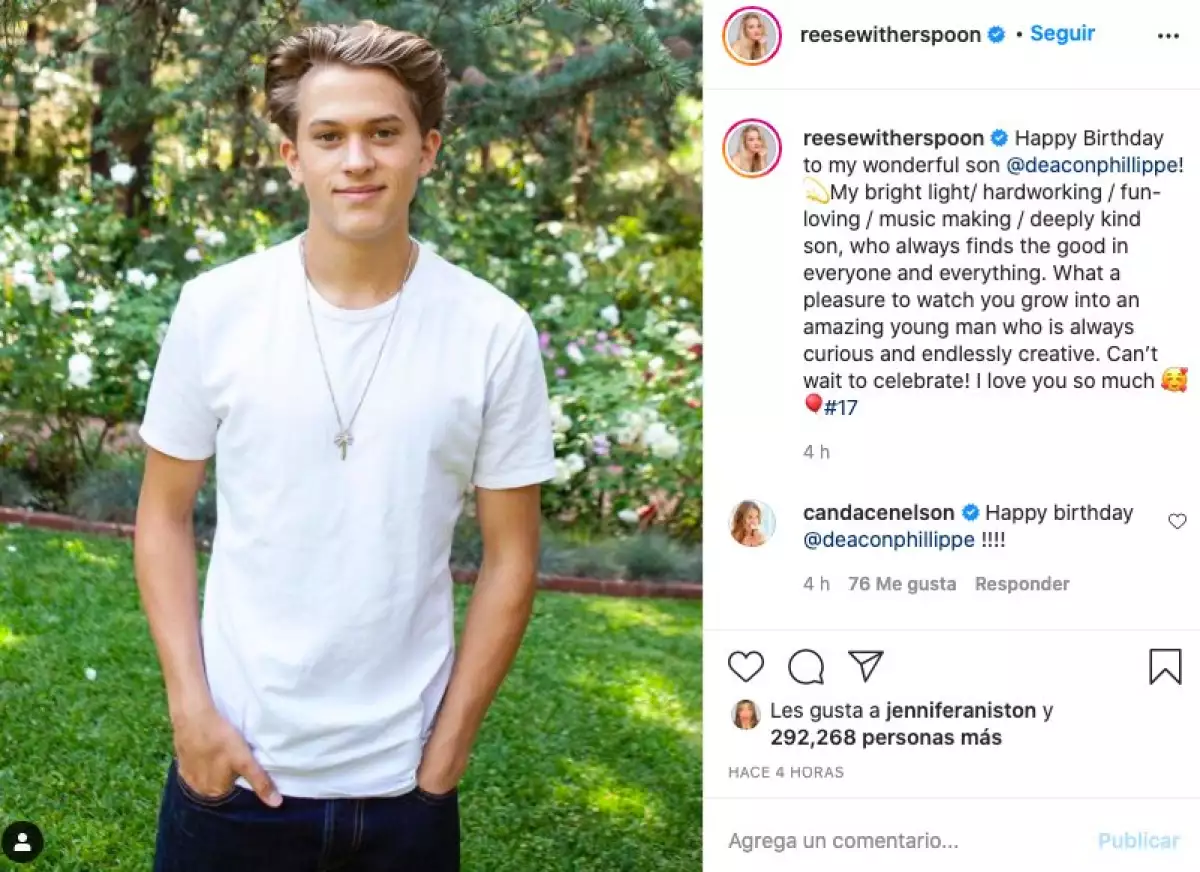The width and height of the screenshot is (1200, 872).
Task: Open reesewitherspoon profile picture in header
Action: [x=752, y=35]
